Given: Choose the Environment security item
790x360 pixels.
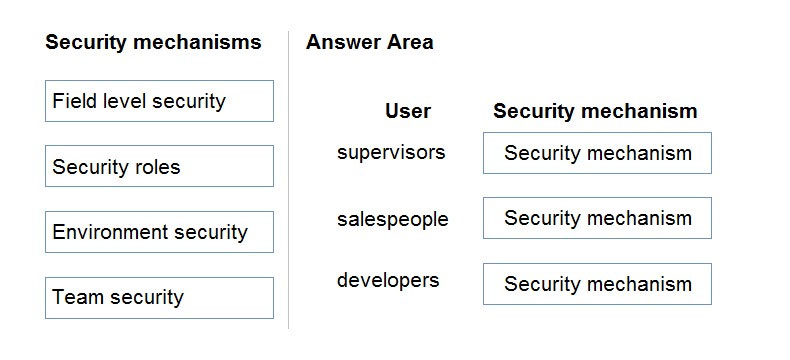Looking at the screenshot, I should tap(159, 232).
